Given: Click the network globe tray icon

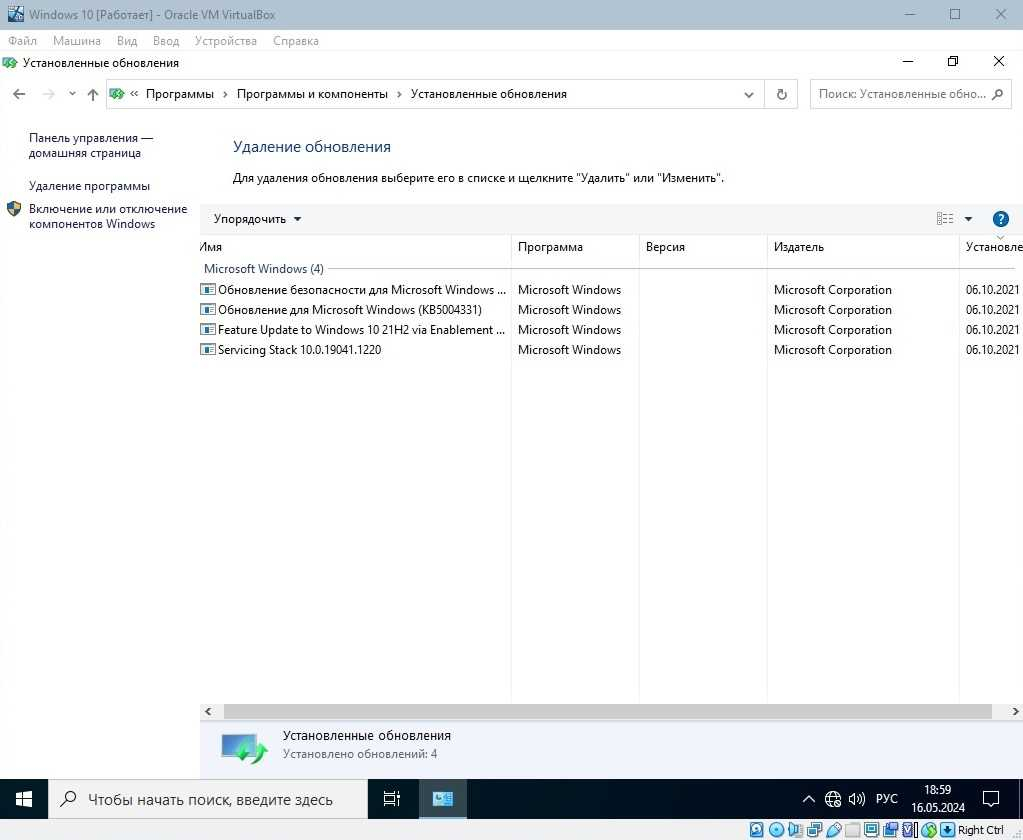Looking at the screenshot, I should 832,799.
